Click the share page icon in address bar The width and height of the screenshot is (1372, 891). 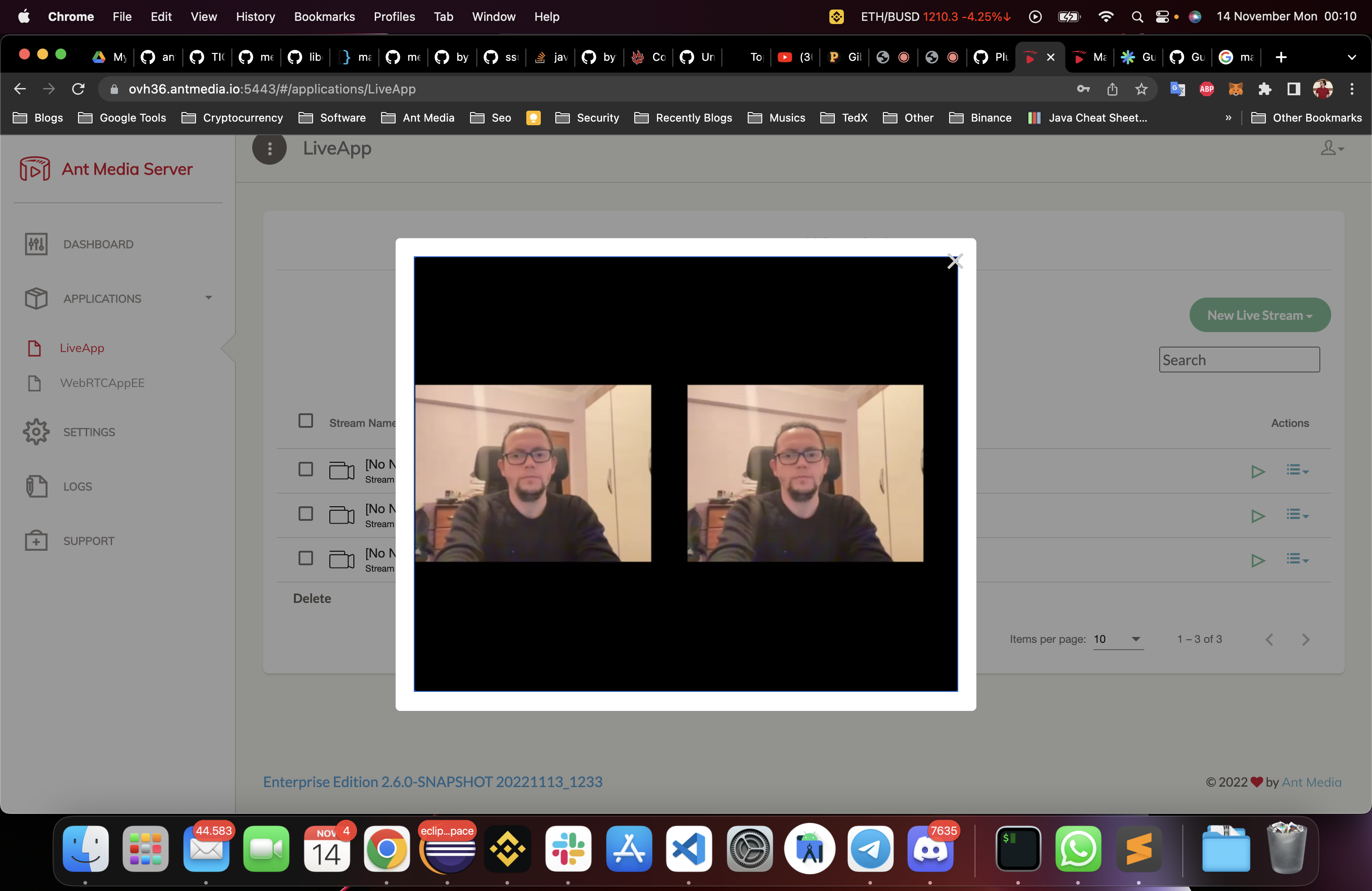(1112, 89)
